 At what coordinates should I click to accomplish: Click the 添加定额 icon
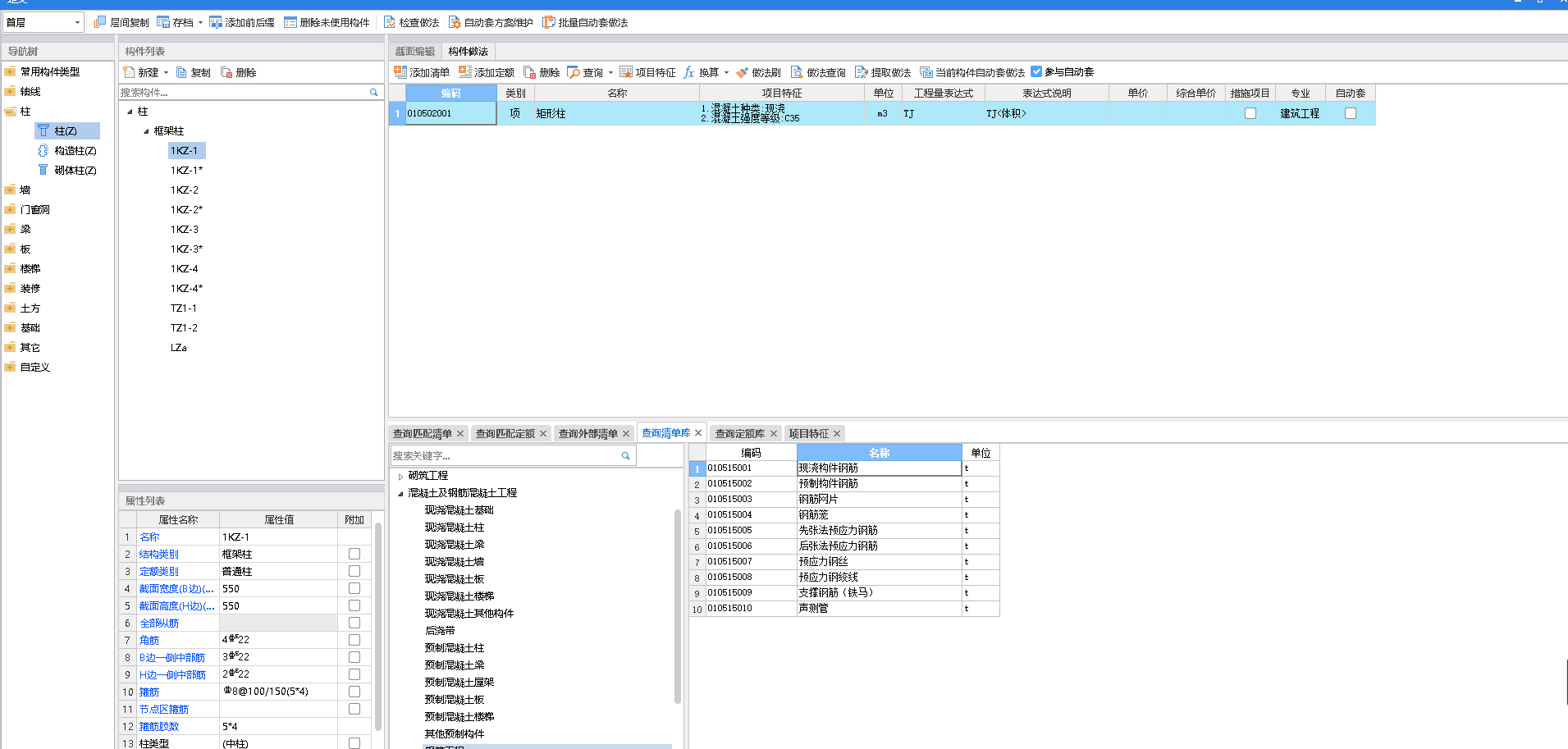point(465,72)
